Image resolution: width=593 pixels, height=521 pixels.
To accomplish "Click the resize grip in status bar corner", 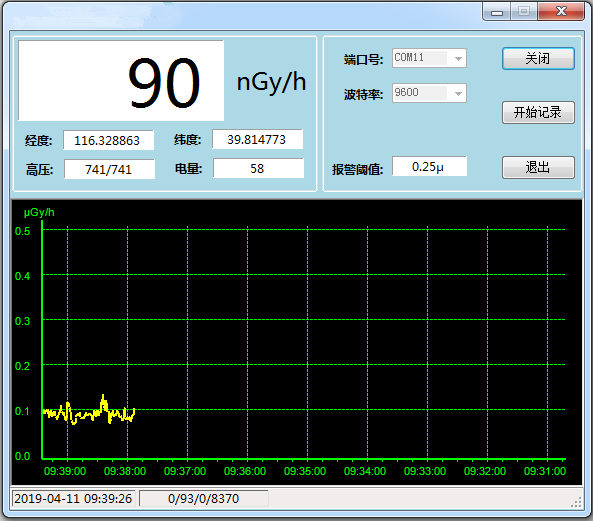I will 576,502.
